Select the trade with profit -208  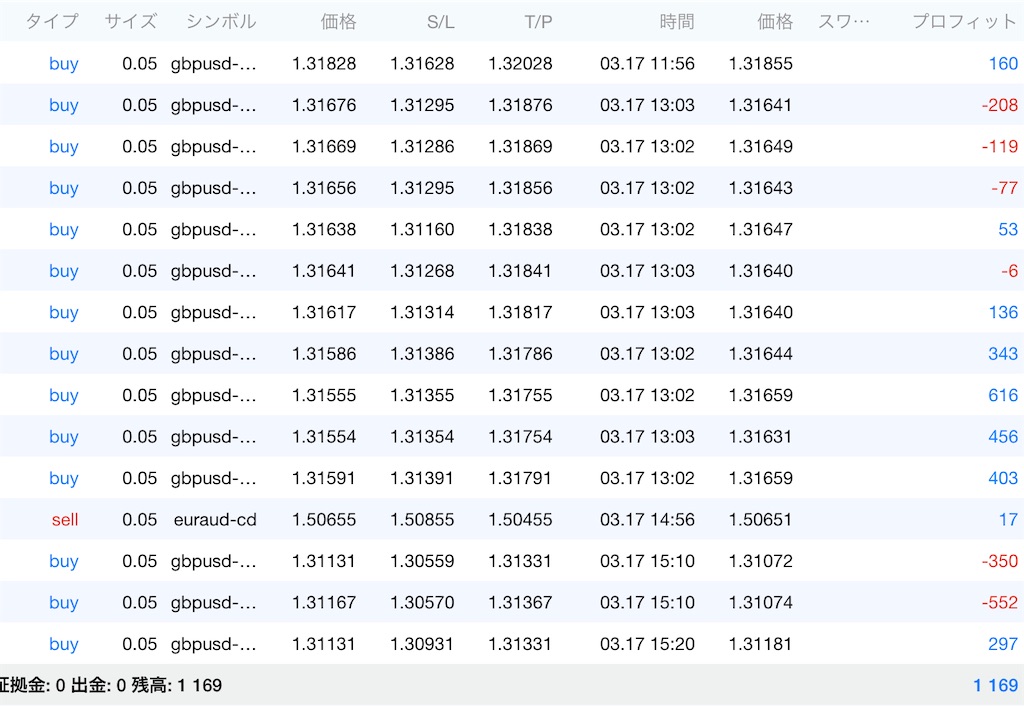[x=512, y=104]
